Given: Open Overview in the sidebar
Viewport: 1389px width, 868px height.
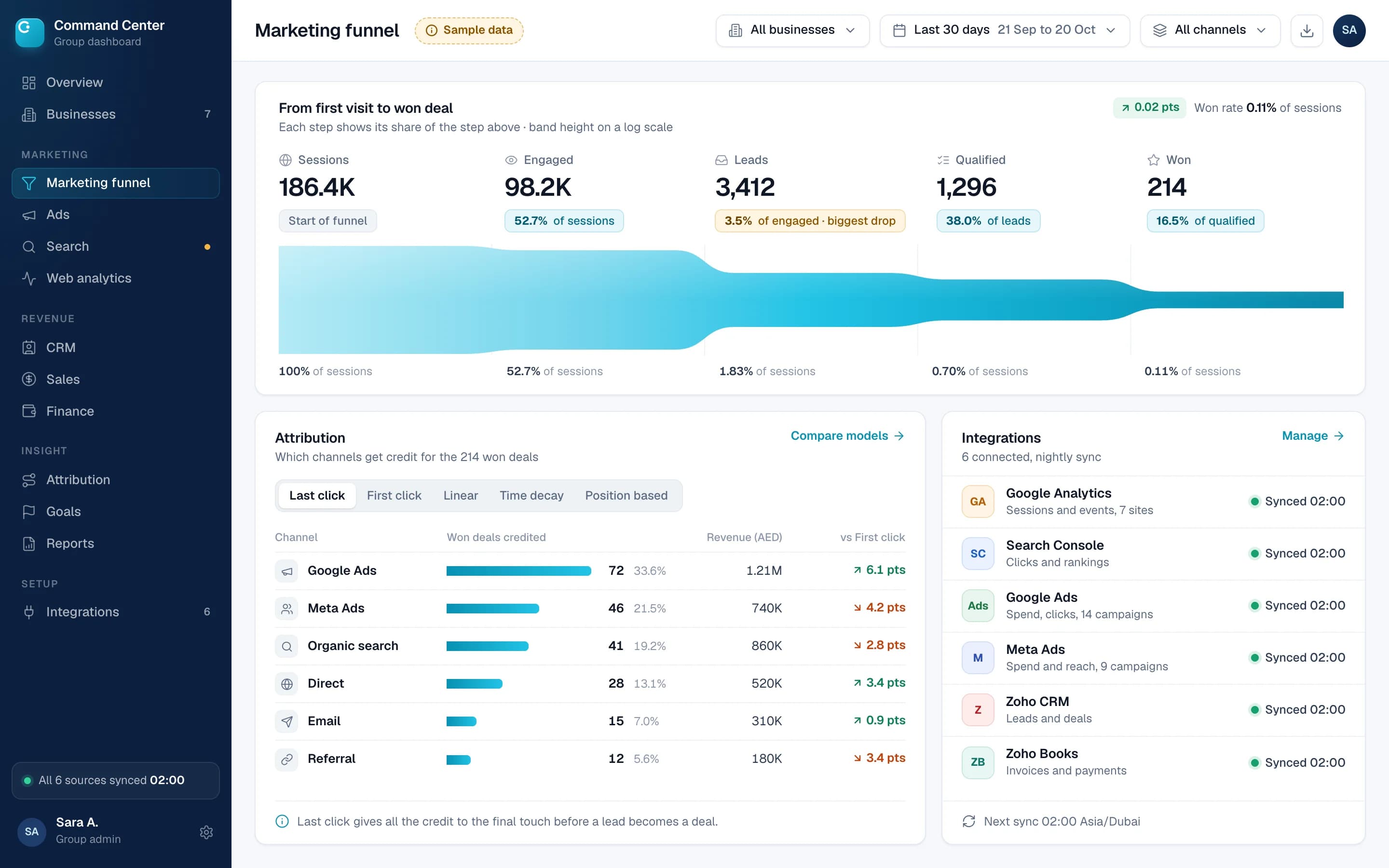Looking at the screenshot, I should (x=115, y=82).
